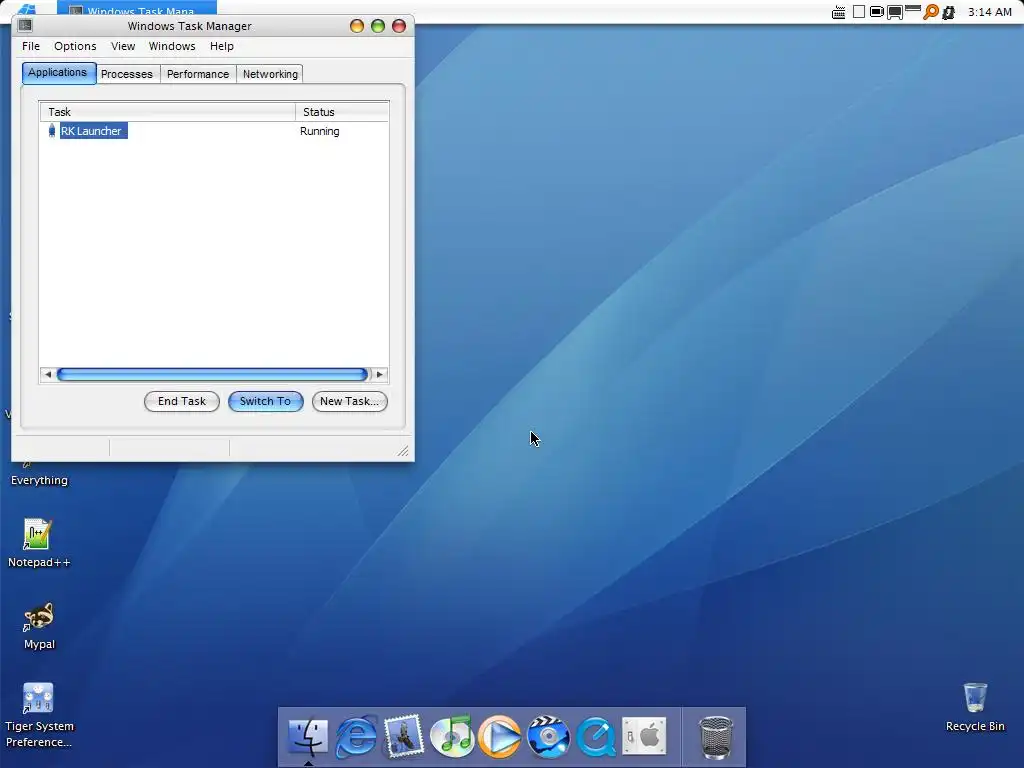
Task: Click the Switch To button
Action: pyautogui.click(x=265, y=401)
